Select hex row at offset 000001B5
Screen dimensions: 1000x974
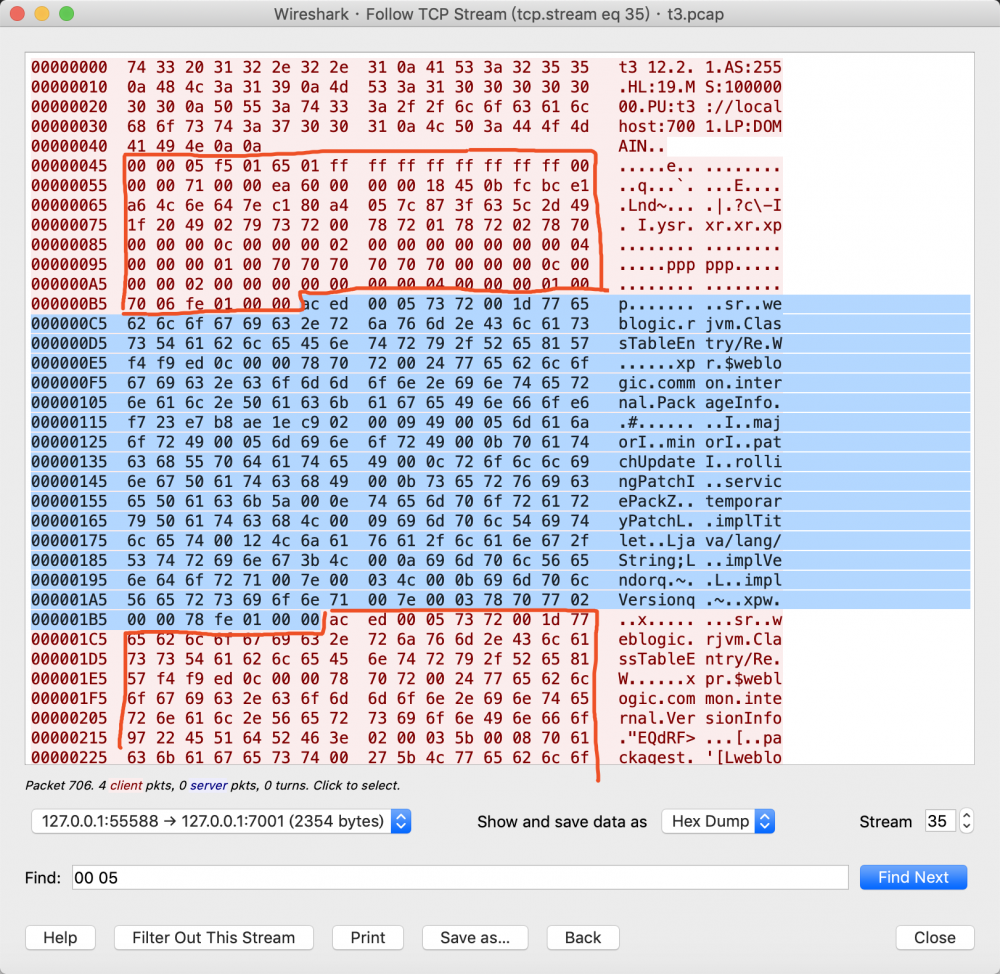click(x=406, y=620)
